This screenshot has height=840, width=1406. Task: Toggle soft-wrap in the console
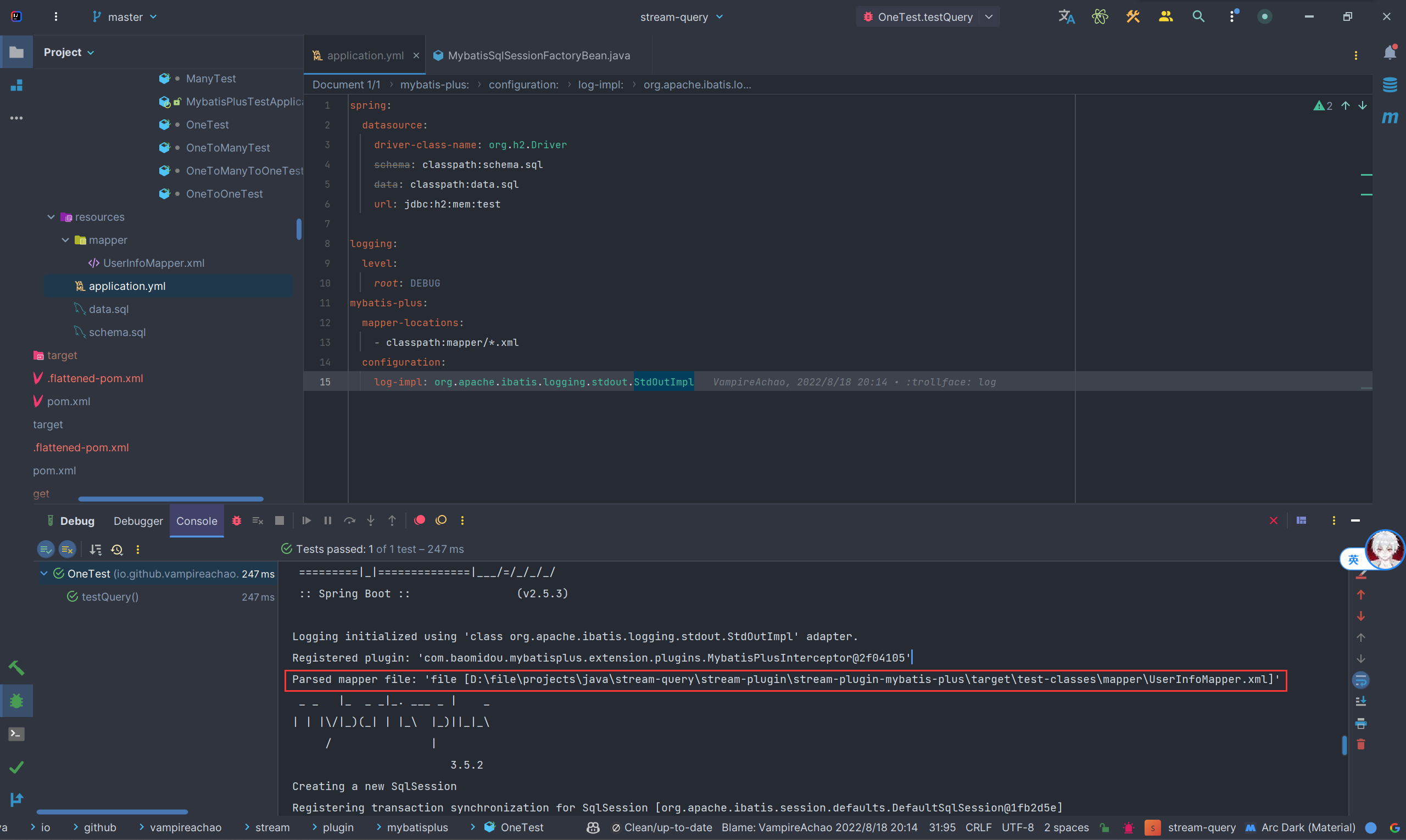tap(1361, 680)
